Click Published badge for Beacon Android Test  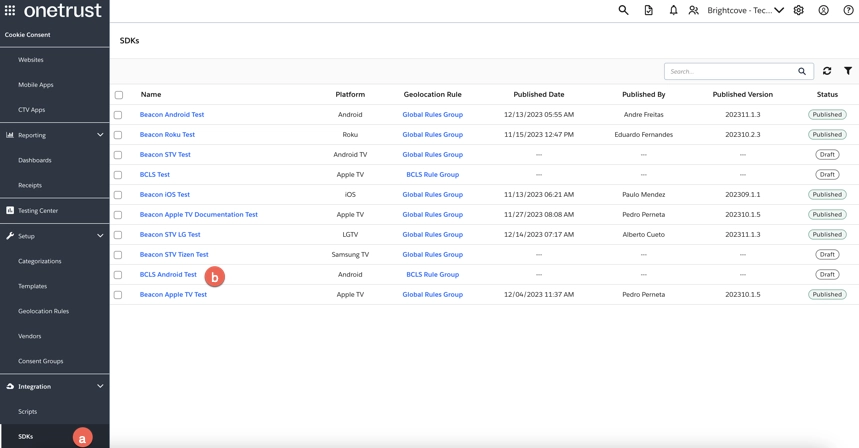[827, 114]
